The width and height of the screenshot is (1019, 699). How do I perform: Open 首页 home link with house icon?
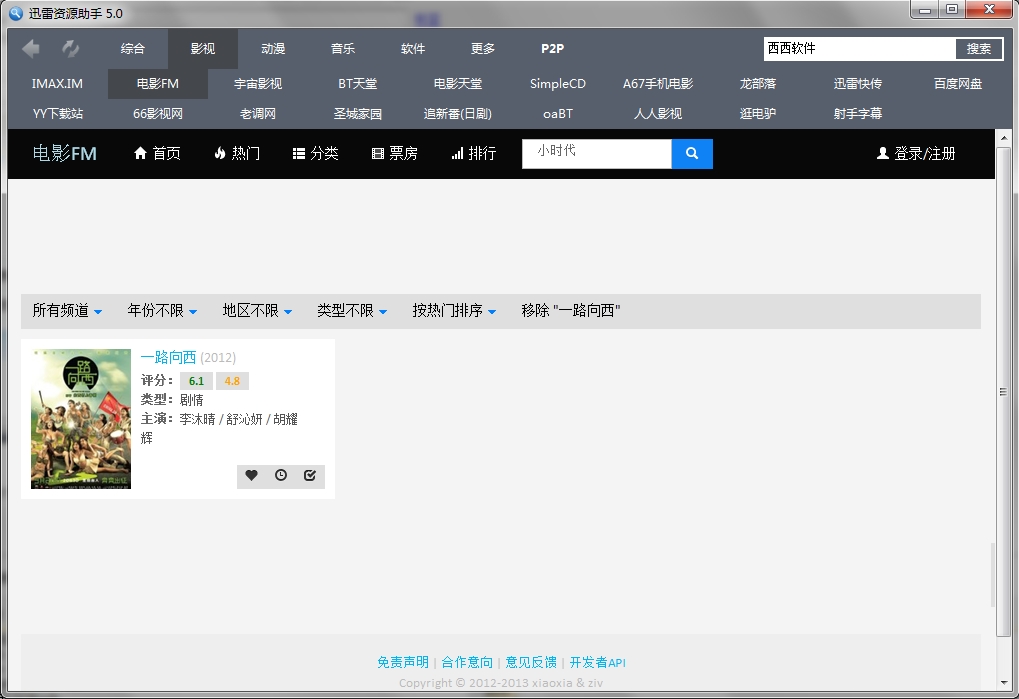(157, 153)
